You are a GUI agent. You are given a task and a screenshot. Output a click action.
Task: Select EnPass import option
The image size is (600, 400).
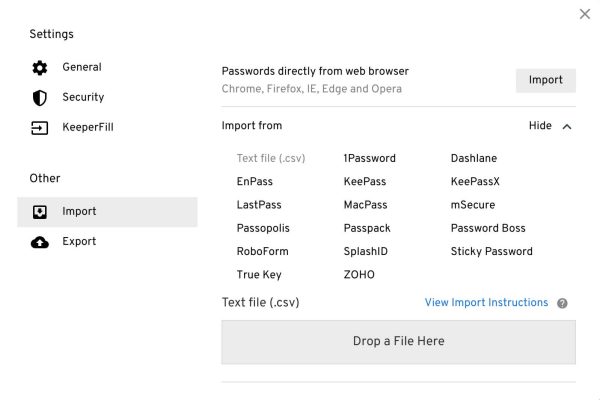pos(254,181)
